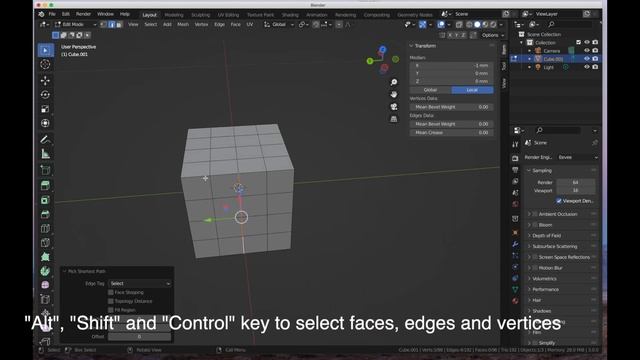Enable Face Stepping checkbox
Screen dimensions: 640x360
coord(111,292)
